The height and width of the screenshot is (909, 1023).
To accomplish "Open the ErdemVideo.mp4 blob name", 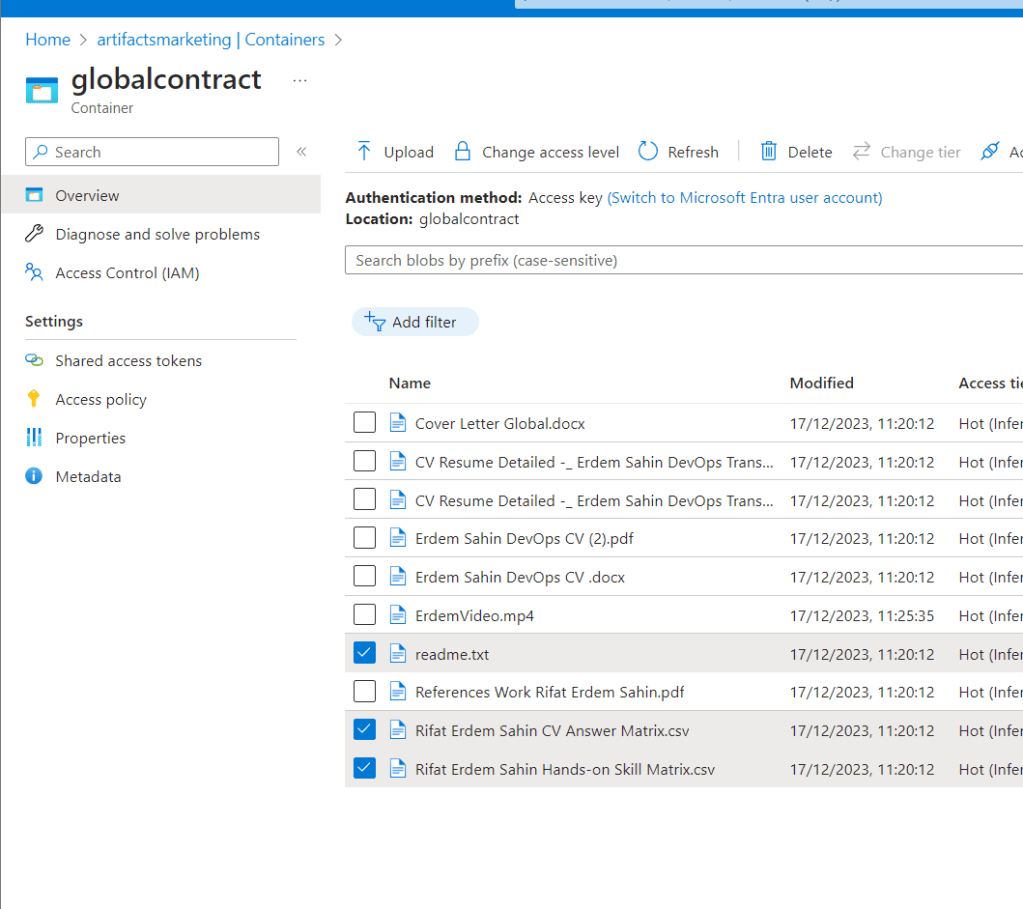I will [474, 615].
